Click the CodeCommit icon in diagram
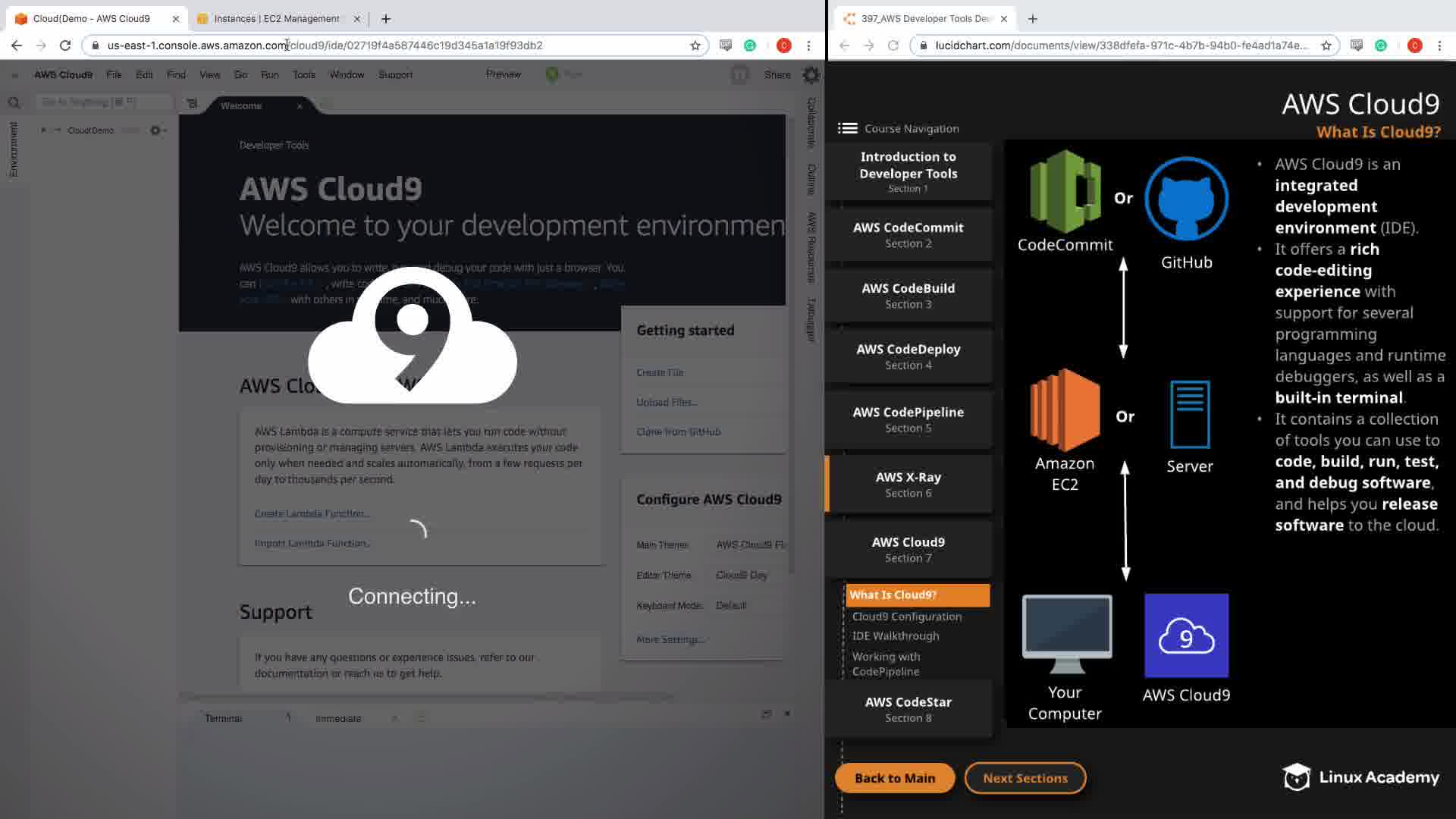 pyautogui.click(x=1065, y=191)
